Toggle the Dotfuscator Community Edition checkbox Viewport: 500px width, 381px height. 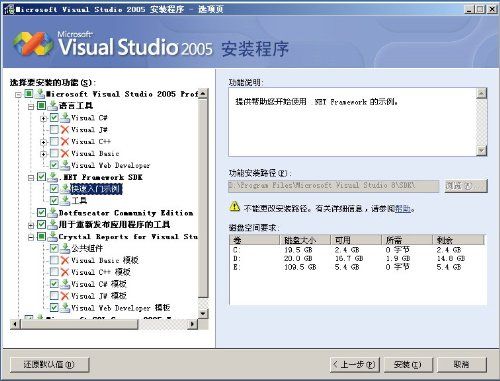[x=42, y=213]
